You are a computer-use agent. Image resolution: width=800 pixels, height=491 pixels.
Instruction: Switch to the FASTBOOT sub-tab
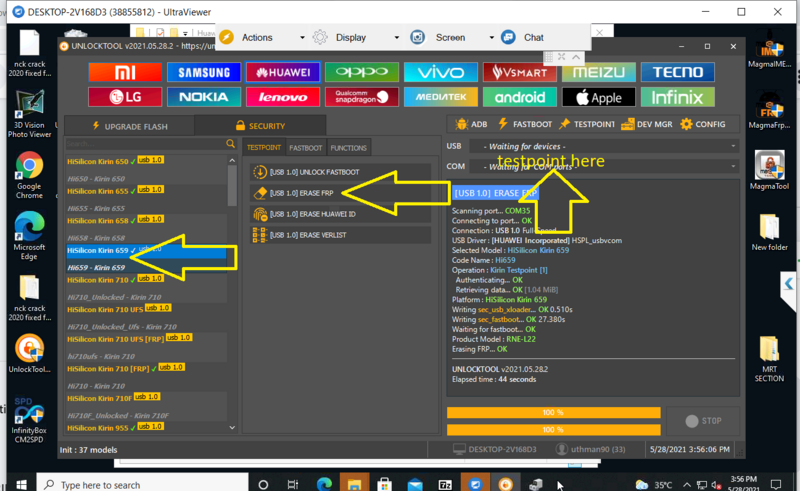[x=306, y=148]
